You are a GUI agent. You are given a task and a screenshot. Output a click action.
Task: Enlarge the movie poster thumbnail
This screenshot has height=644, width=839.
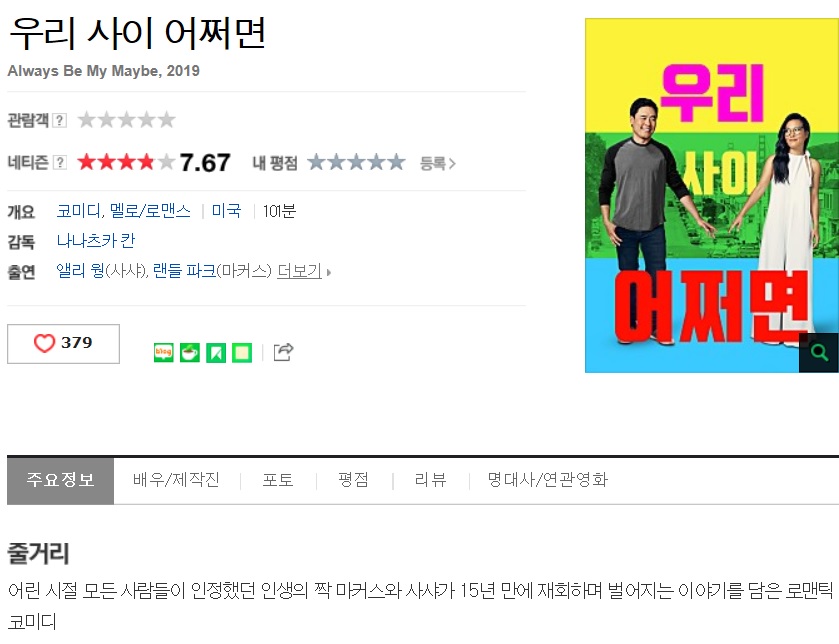(712, 195)
